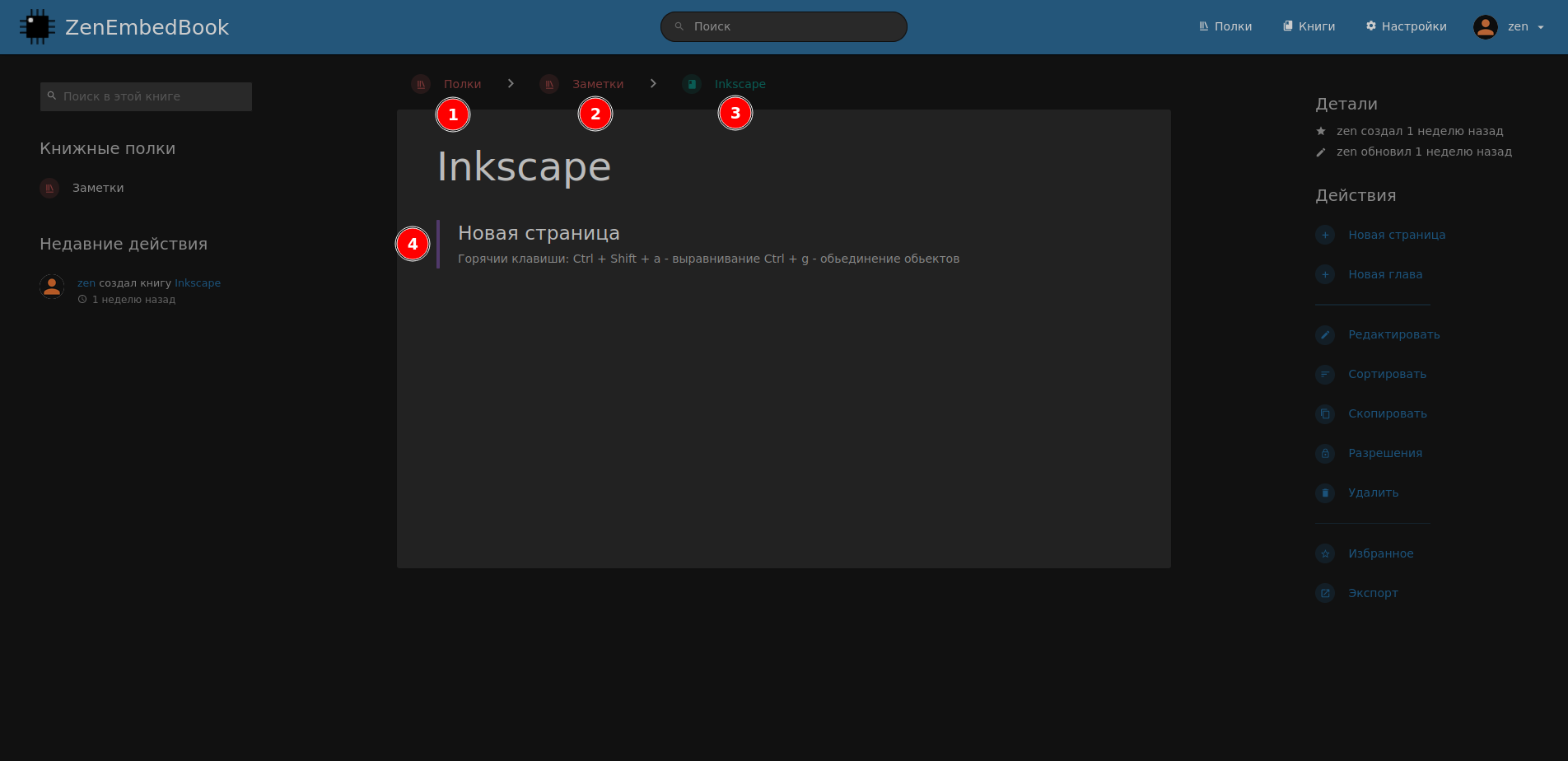Click the plus icon for Новая глава
The image size is (1568, 761).
1325,274
